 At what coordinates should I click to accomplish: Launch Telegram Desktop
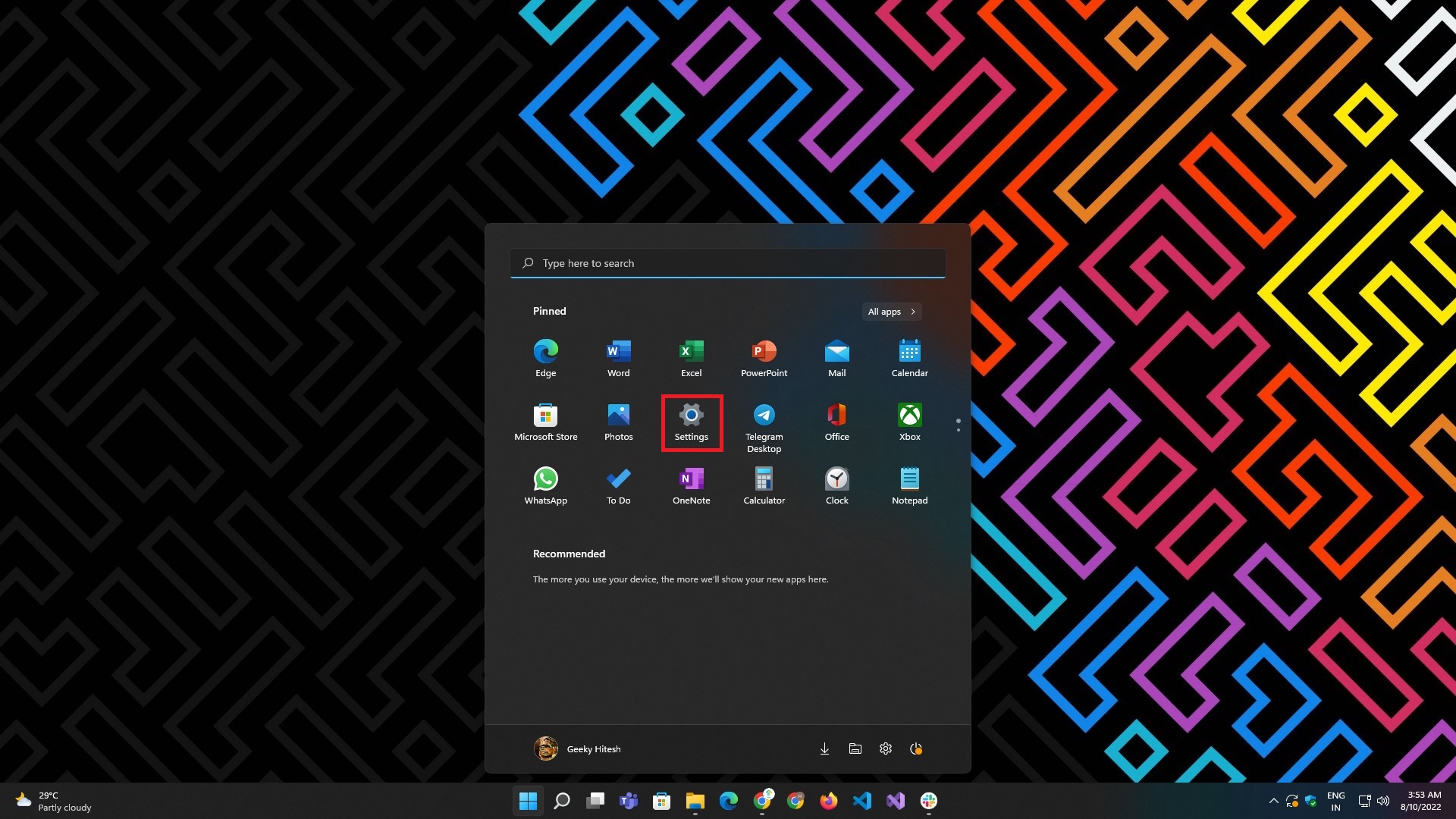tap(764, 428)
